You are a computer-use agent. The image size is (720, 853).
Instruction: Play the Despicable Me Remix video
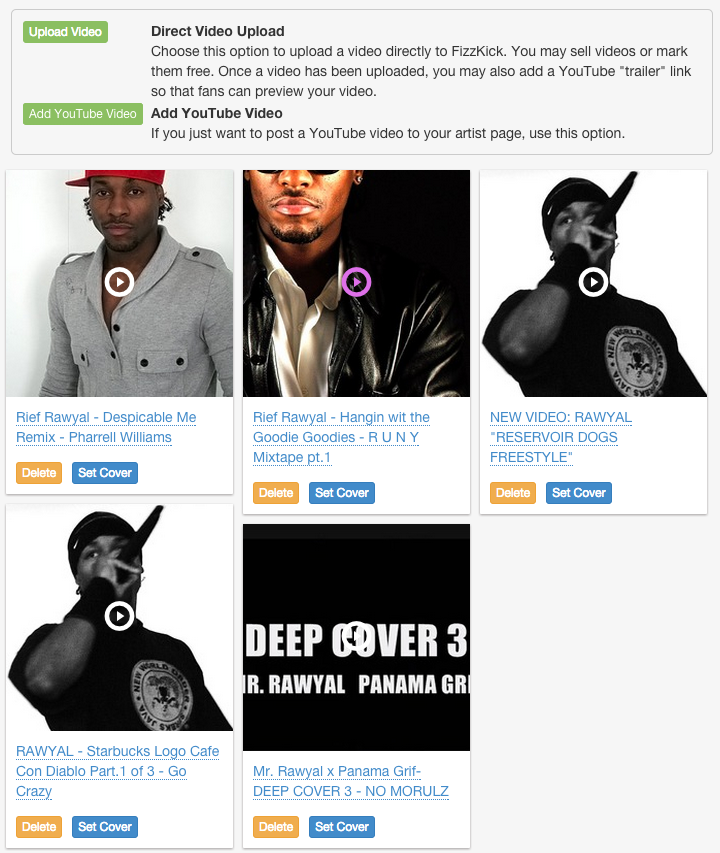(x=119, y=282)
